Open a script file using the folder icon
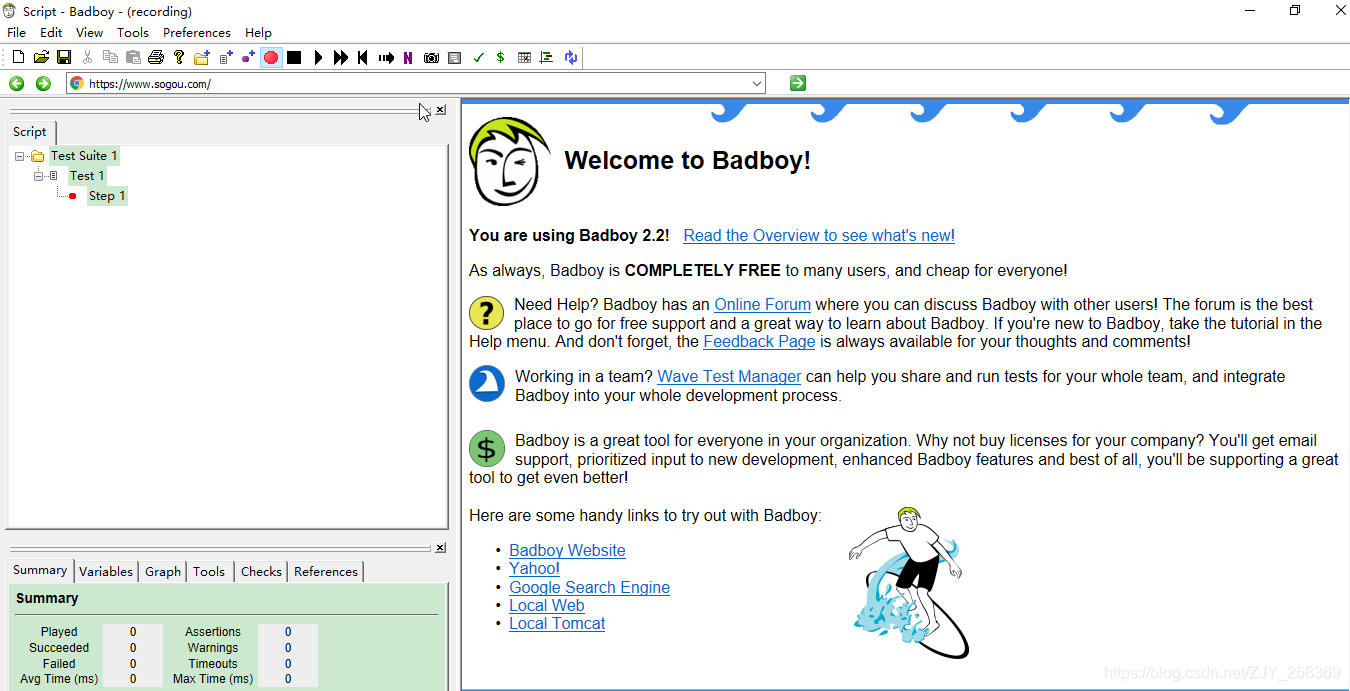Viewport: 1350px width, 691px height. tap(41, 57)
